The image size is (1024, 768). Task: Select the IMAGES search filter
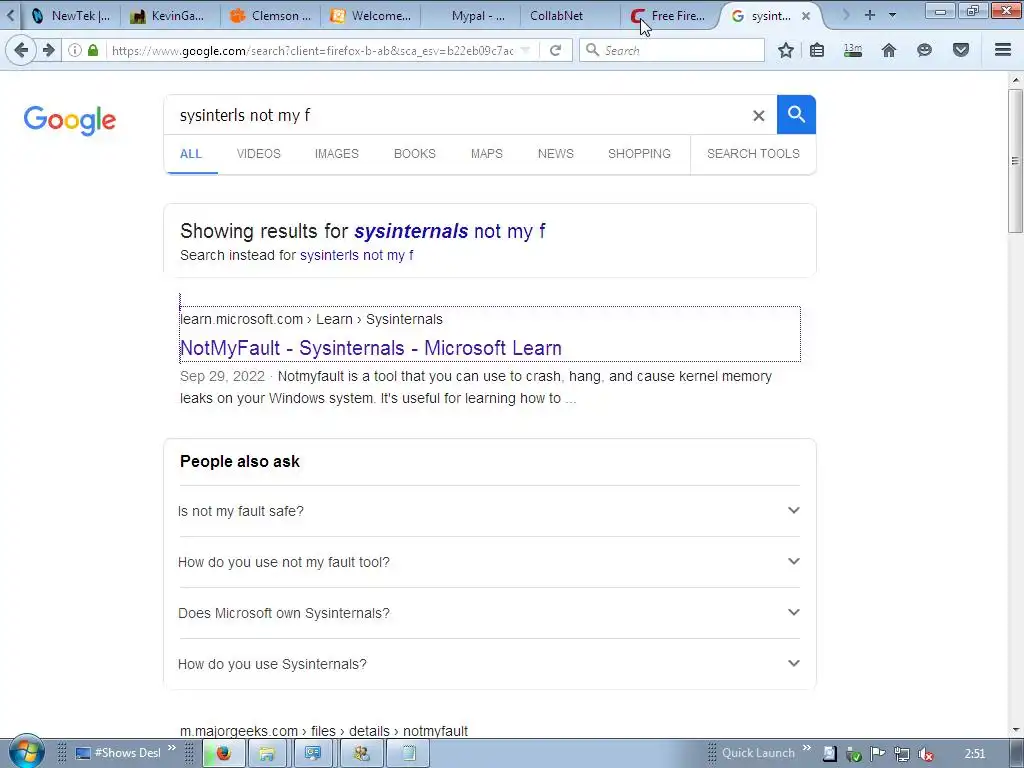[x=336, y=153]
